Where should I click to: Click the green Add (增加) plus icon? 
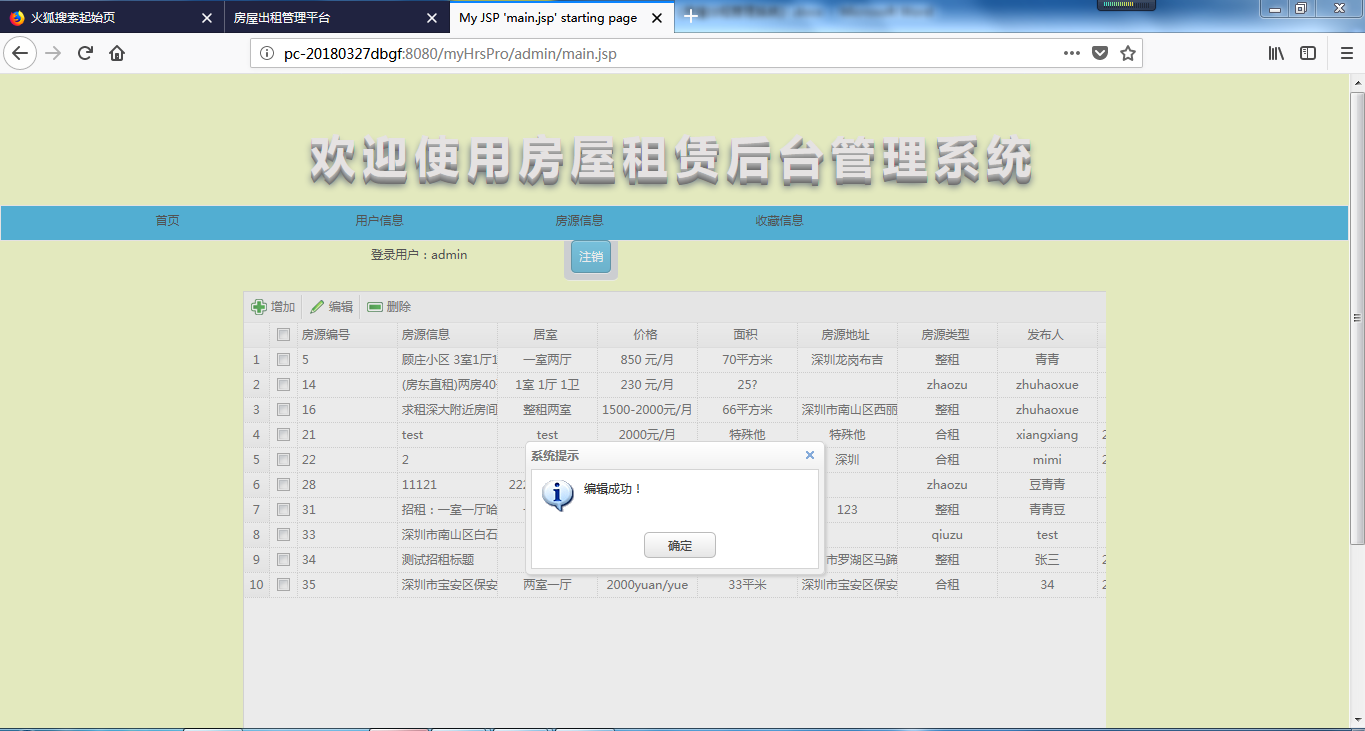tap(258, 307)
